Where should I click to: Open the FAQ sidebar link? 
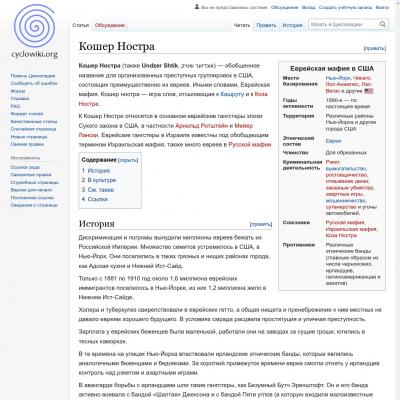tap(15, 106)
